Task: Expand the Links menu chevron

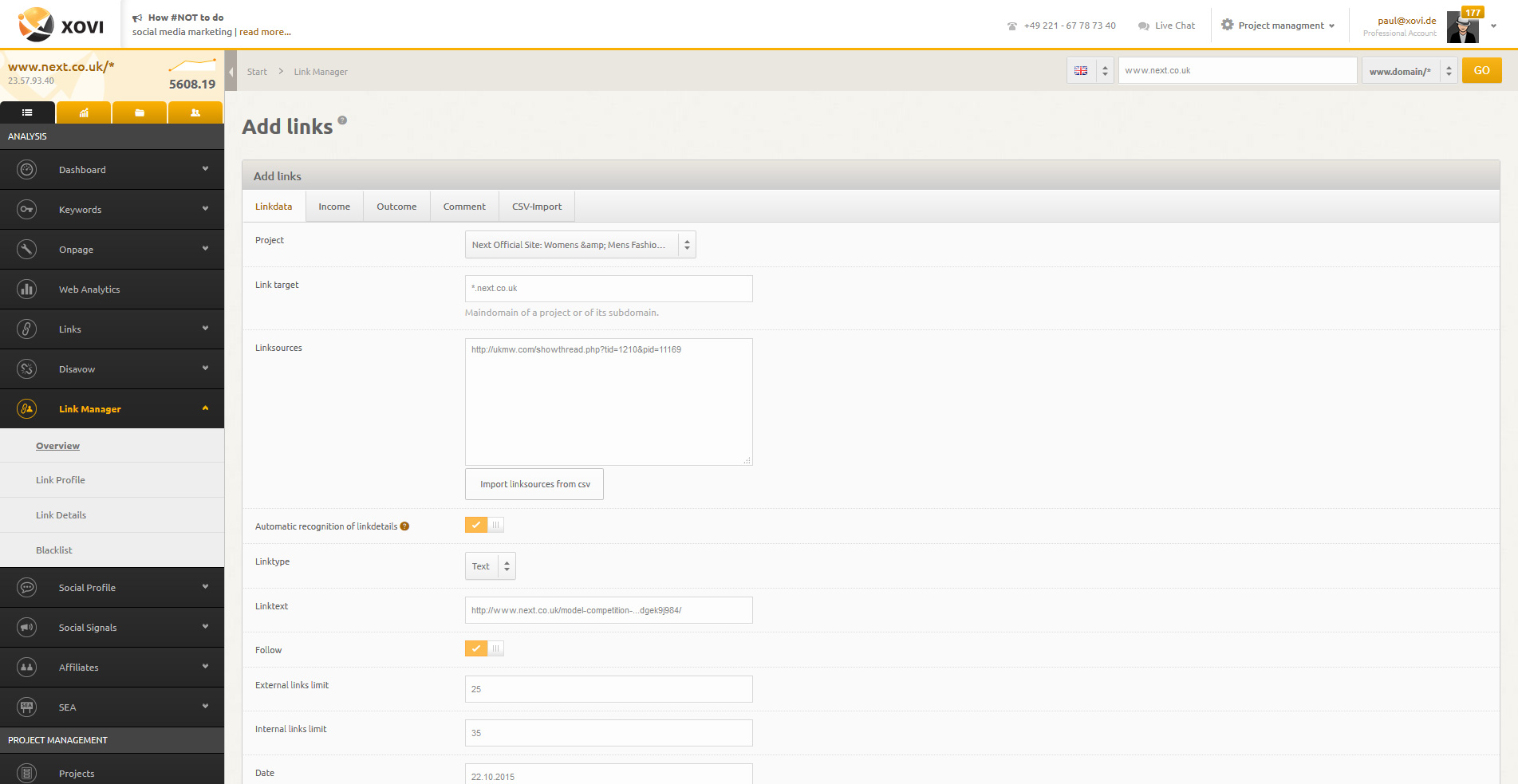Action: coord(205,329)
